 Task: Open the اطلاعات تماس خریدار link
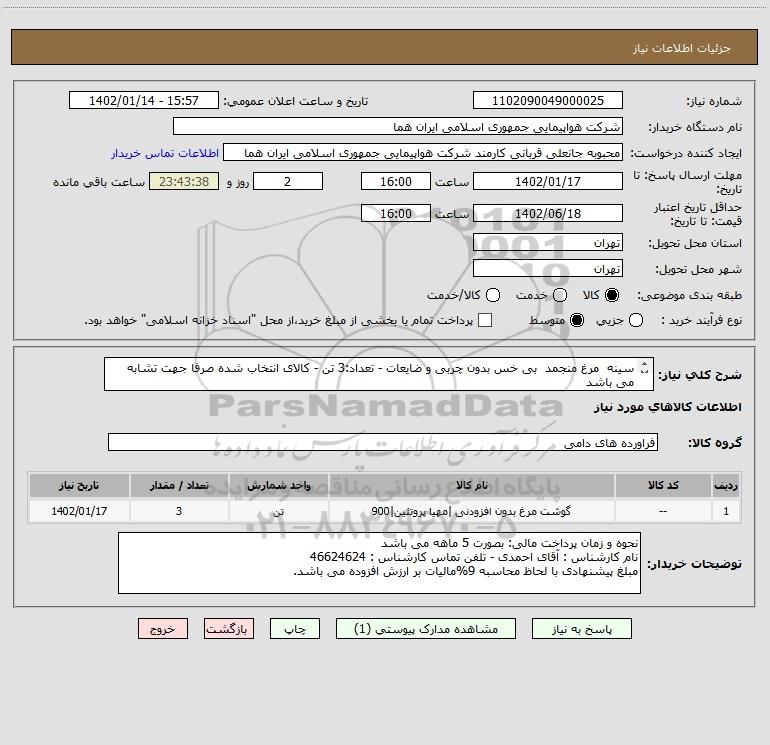tap(165, 153)
